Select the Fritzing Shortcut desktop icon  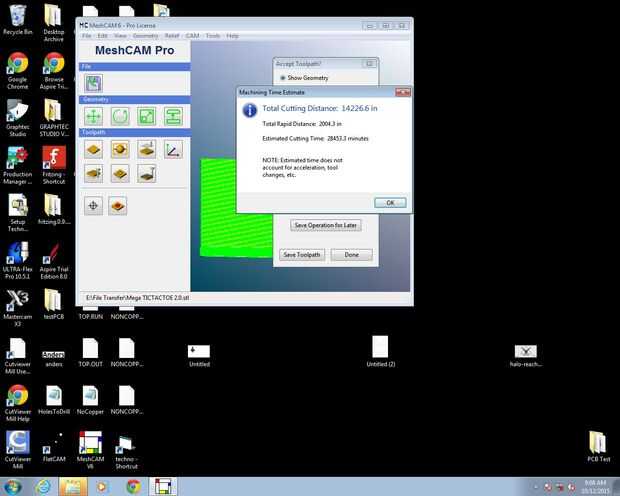pos(54,165)
